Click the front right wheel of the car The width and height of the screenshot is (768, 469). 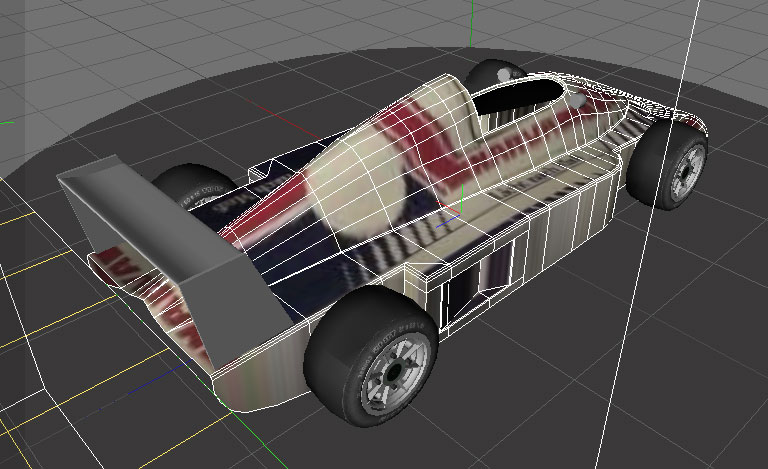(x=671, y=163)
